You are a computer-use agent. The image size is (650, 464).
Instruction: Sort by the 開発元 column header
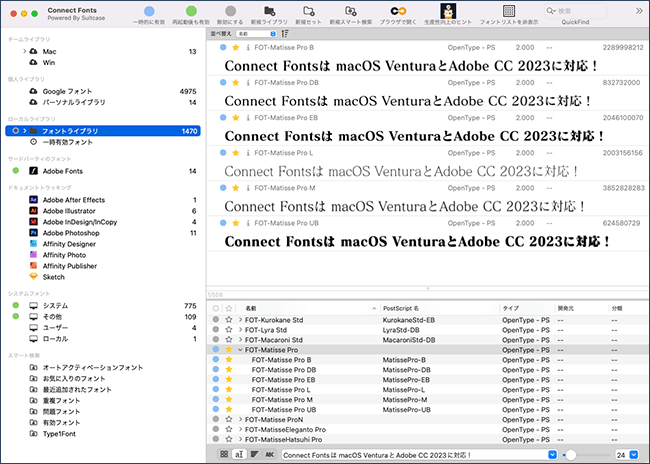pos(581,309)
